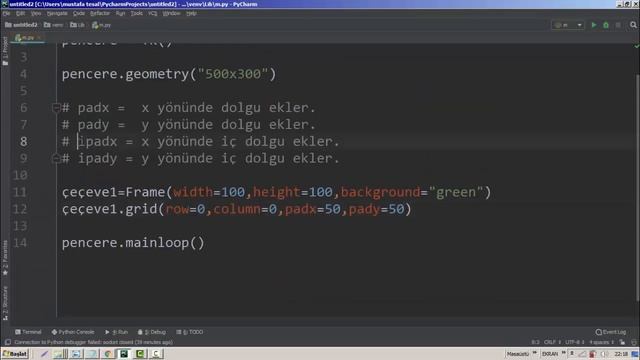Open the Structure sidebar tab
Screen dimensions: 640x360
click(5, 302)
